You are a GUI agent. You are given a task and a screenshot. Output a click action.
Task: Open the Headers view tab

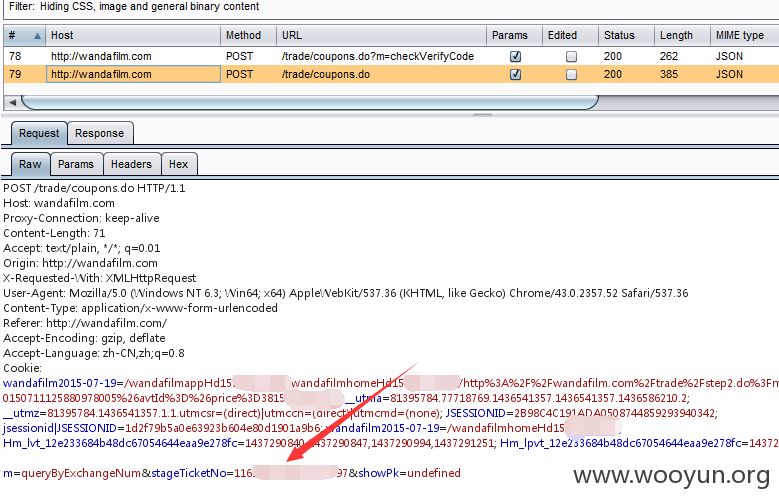(x=131, y=164)
